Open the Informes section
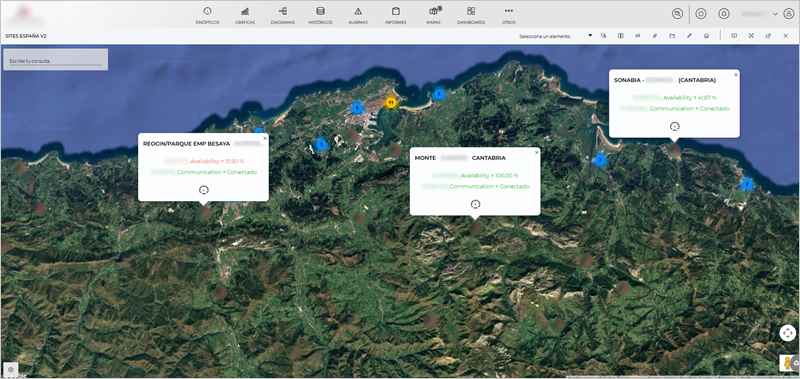This screenshot has width=800, height=379. coord(396,16)
